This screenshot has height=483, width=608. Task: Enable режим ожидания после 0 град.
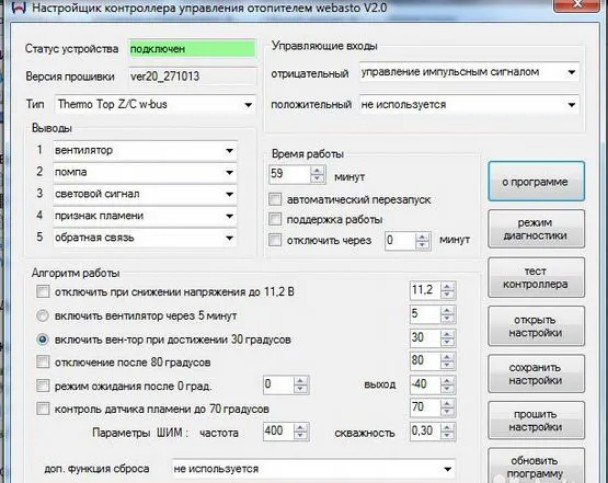43,386
